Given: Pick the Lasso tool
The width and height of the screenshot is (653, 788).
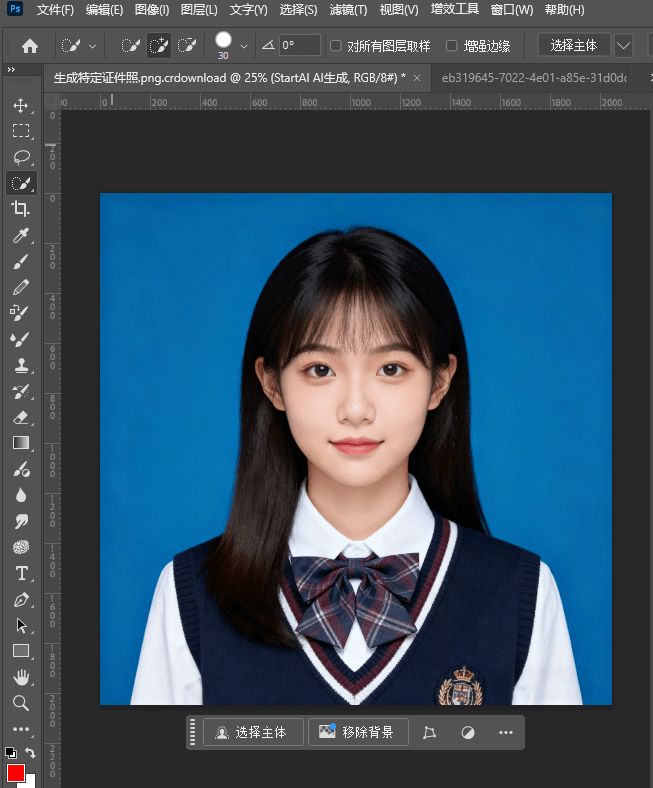Looking at the screenshot, I should (x=20, y=157).
